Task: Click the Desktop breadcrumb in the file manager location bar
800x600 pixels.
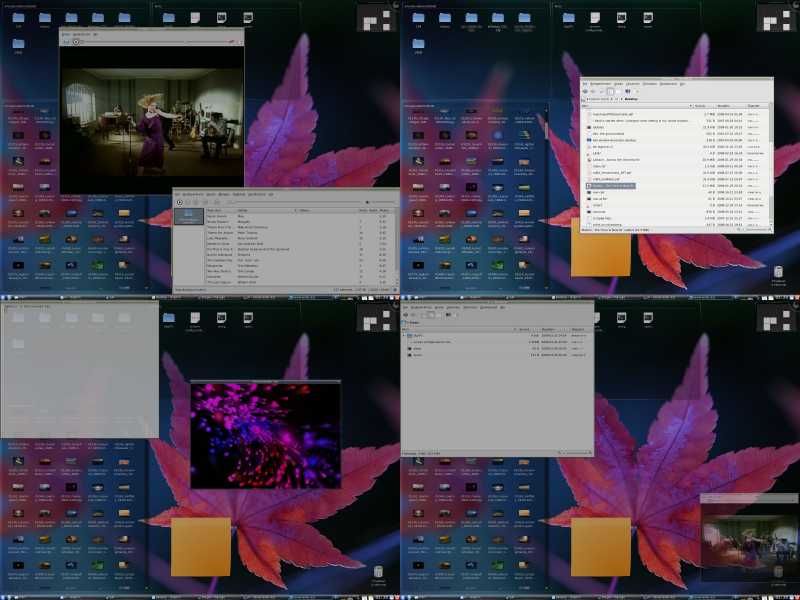Action: coord(631,99)
